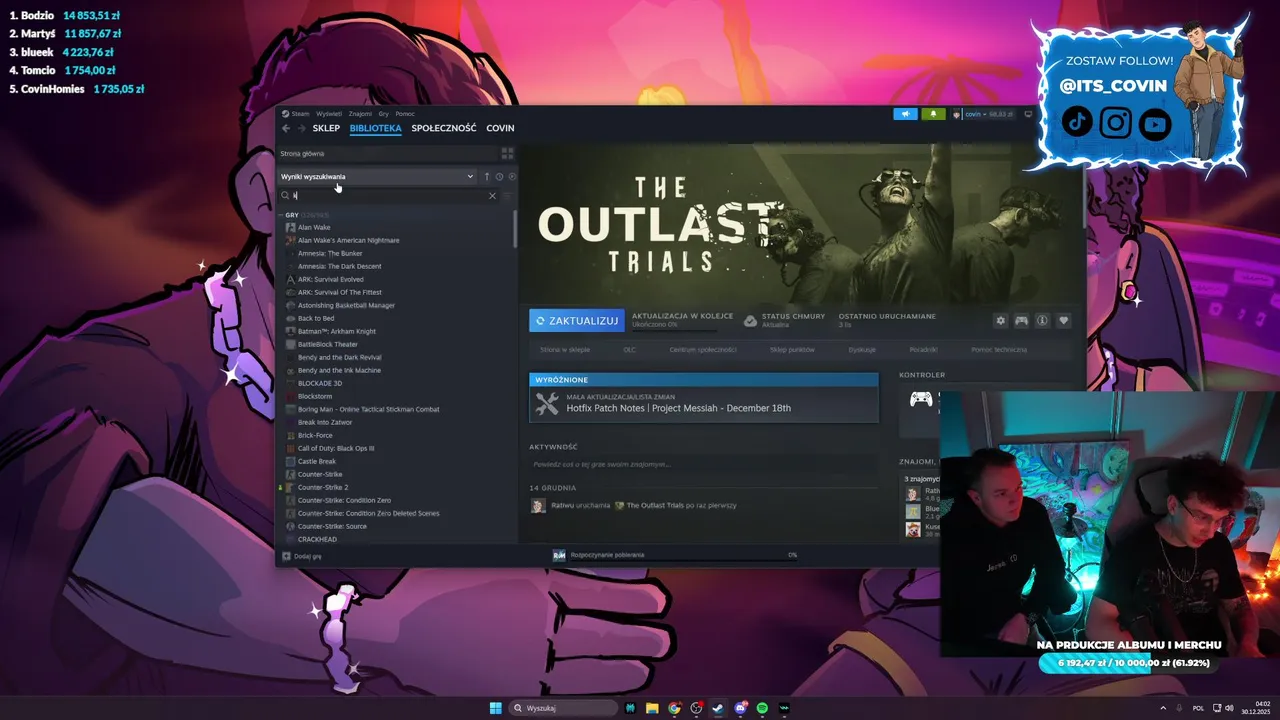1280x720 pixels.
Task: Open the advanced filter icon beside search
Action: click(x=507, y=196)
